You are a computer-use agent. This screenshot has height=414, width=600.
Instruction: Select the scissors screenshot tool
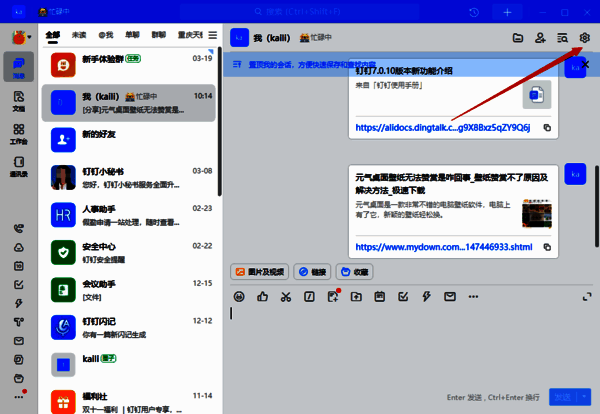point(286,296)
